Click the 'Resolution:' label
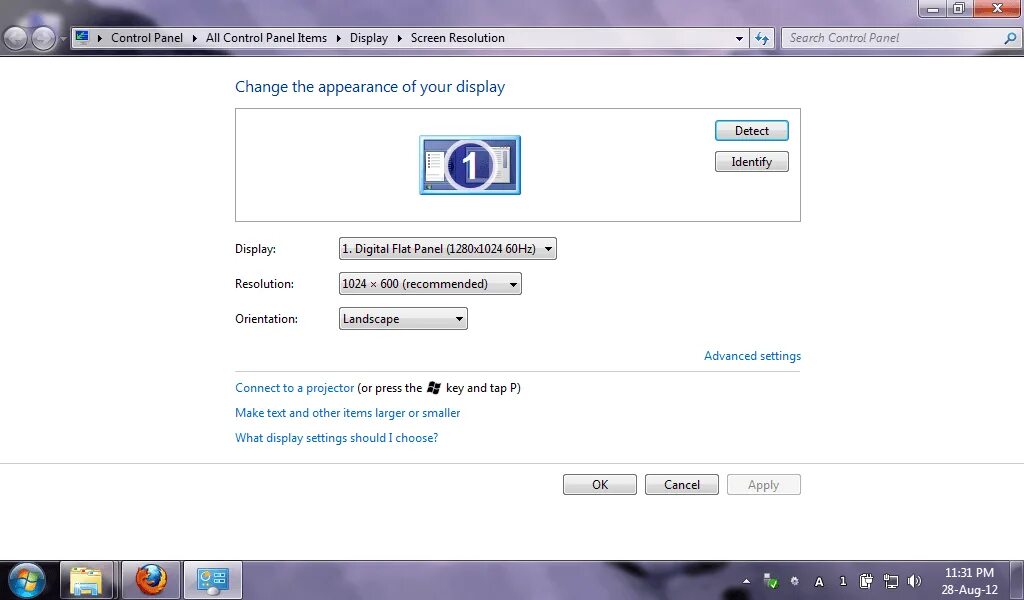The width and height of the screenshot is (1024, 600). click(x=264, y=284)
